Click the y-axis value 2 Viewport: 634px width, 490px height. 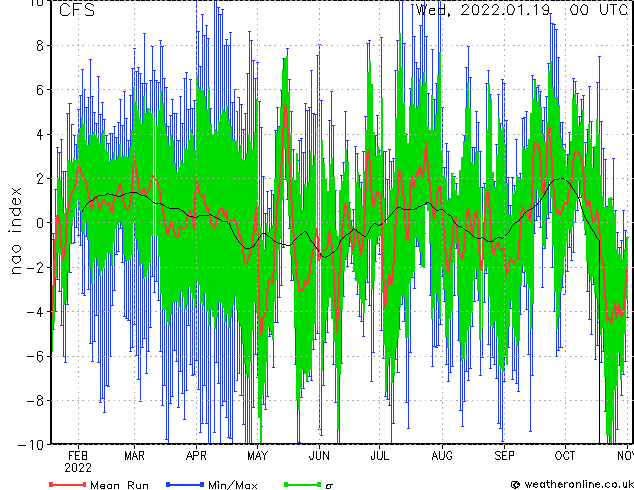tap(40, 178)
